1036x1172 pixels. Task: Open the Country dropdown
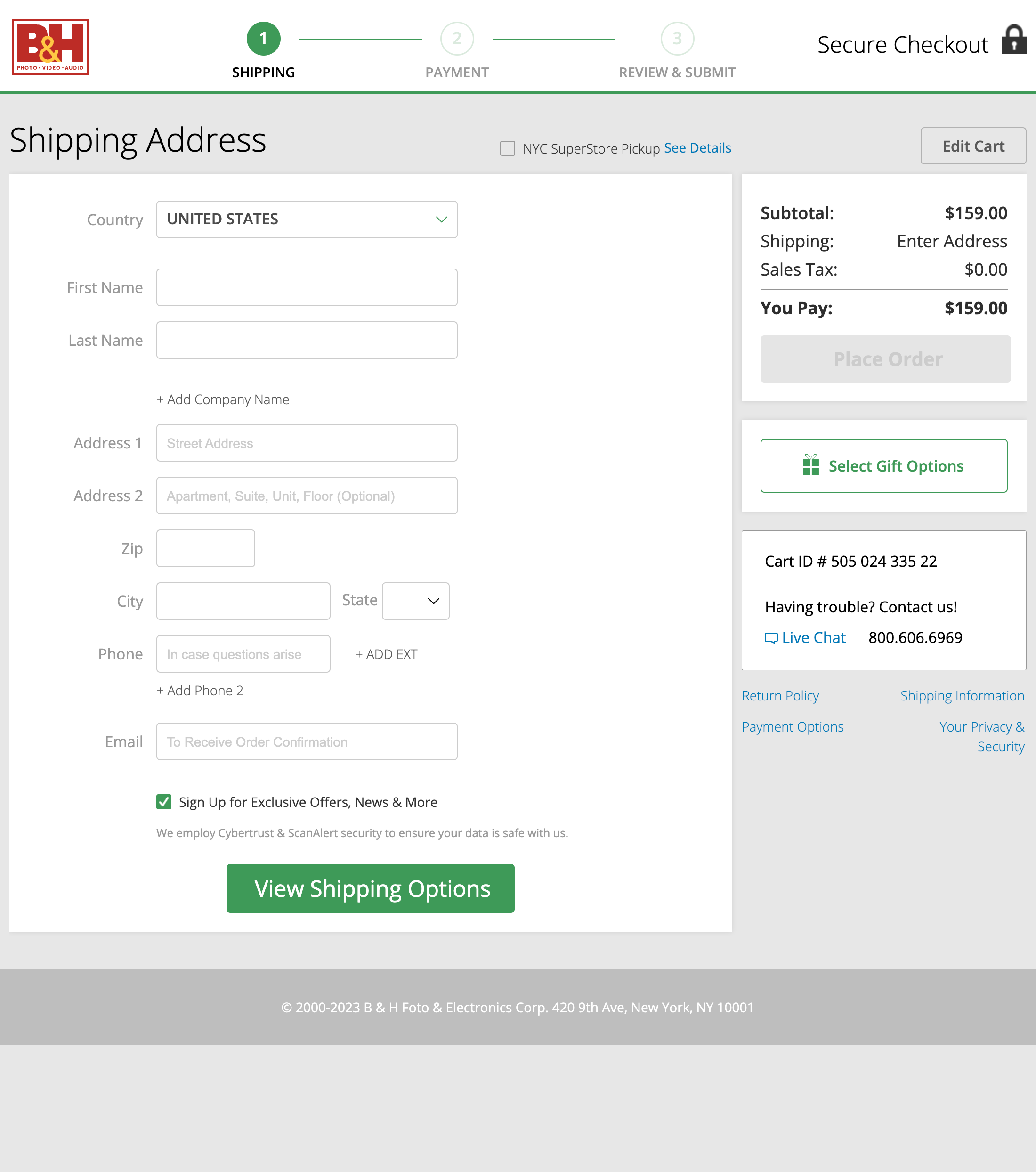click(307, 220)
